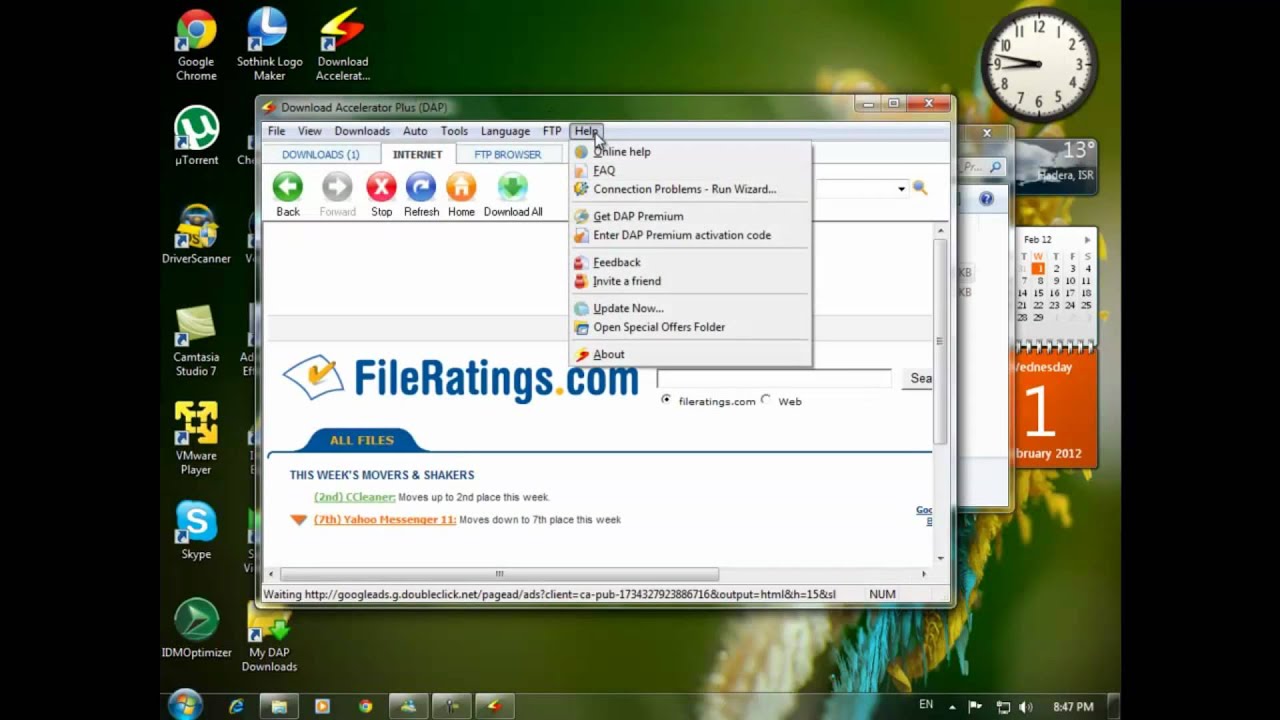Click the Download All green arrow icon
The image size is (1280, 720).
[x=512, y=187]
